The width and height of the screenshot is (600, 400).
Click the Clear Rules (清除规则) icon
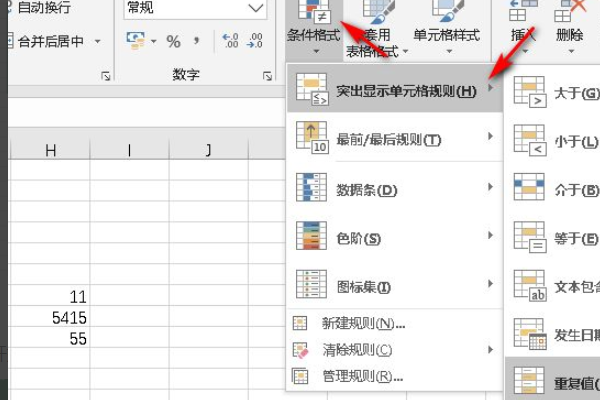[x=301, y=350]
